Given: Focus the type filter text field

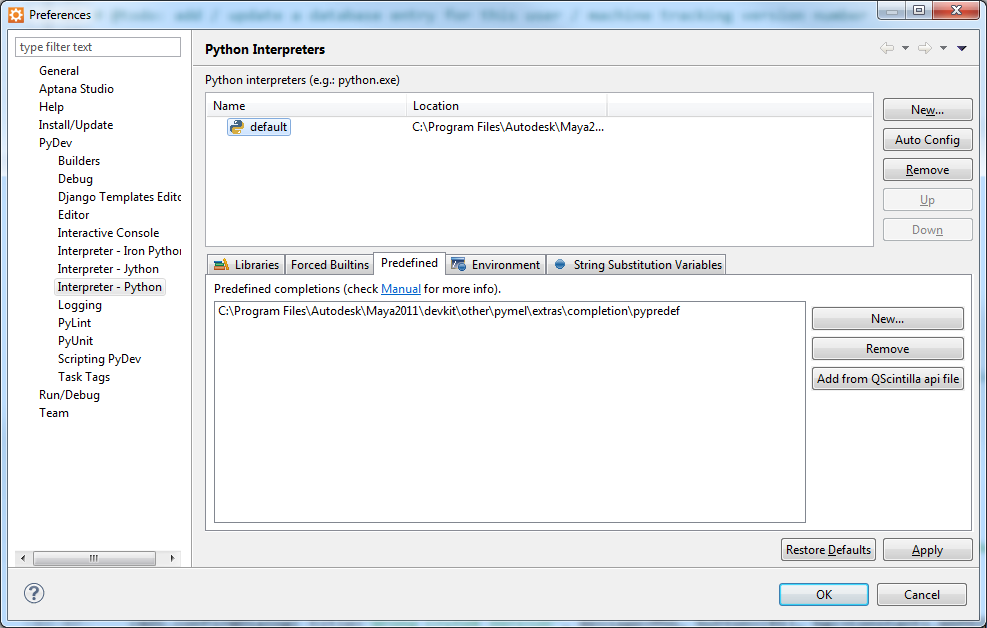Looking at the screenshot, I should pos(98,47).
